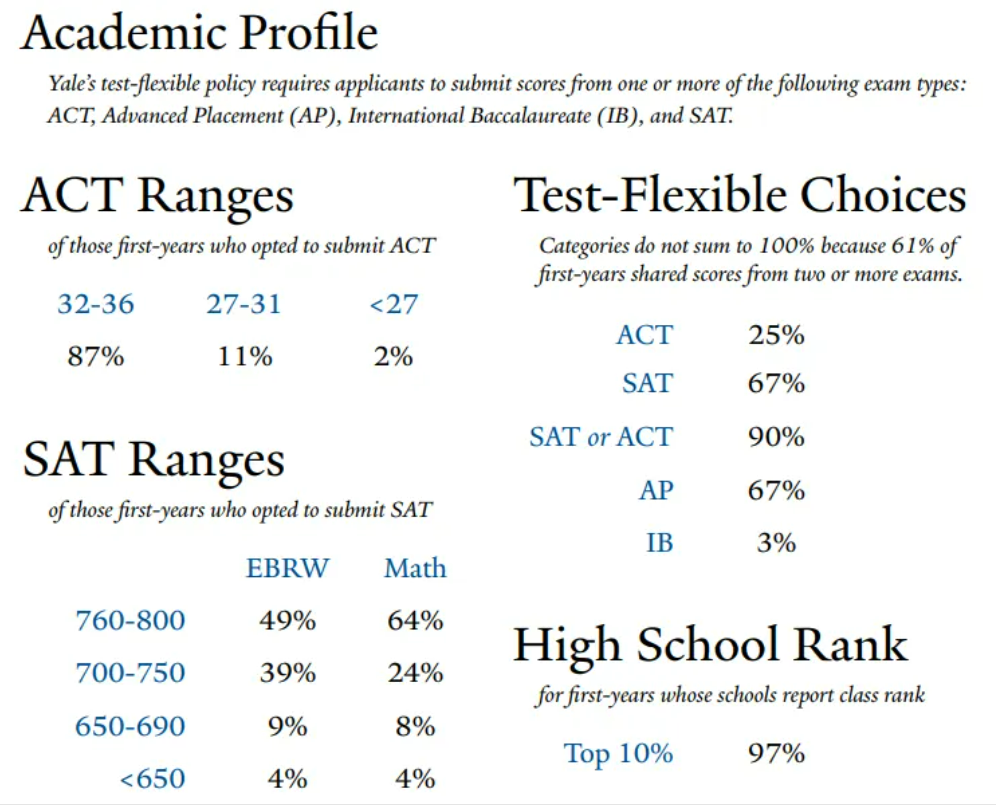This screenshot has height=807, width=996.
Task: Click the 760-800 SAT range label
Action: coord(130,621)
